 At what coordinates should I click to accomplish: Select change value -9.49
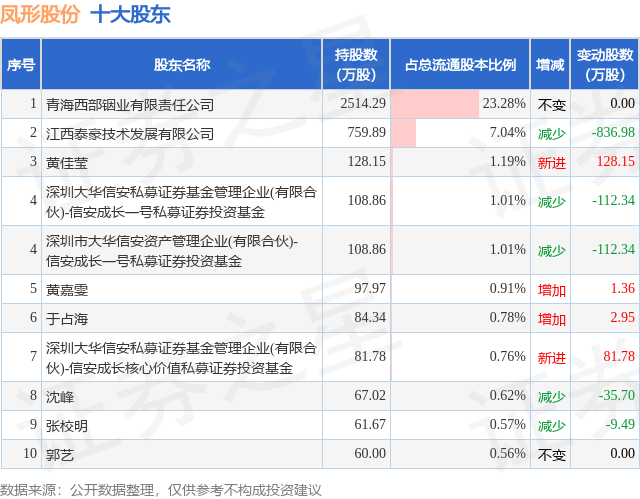click(x=620, y=424)
